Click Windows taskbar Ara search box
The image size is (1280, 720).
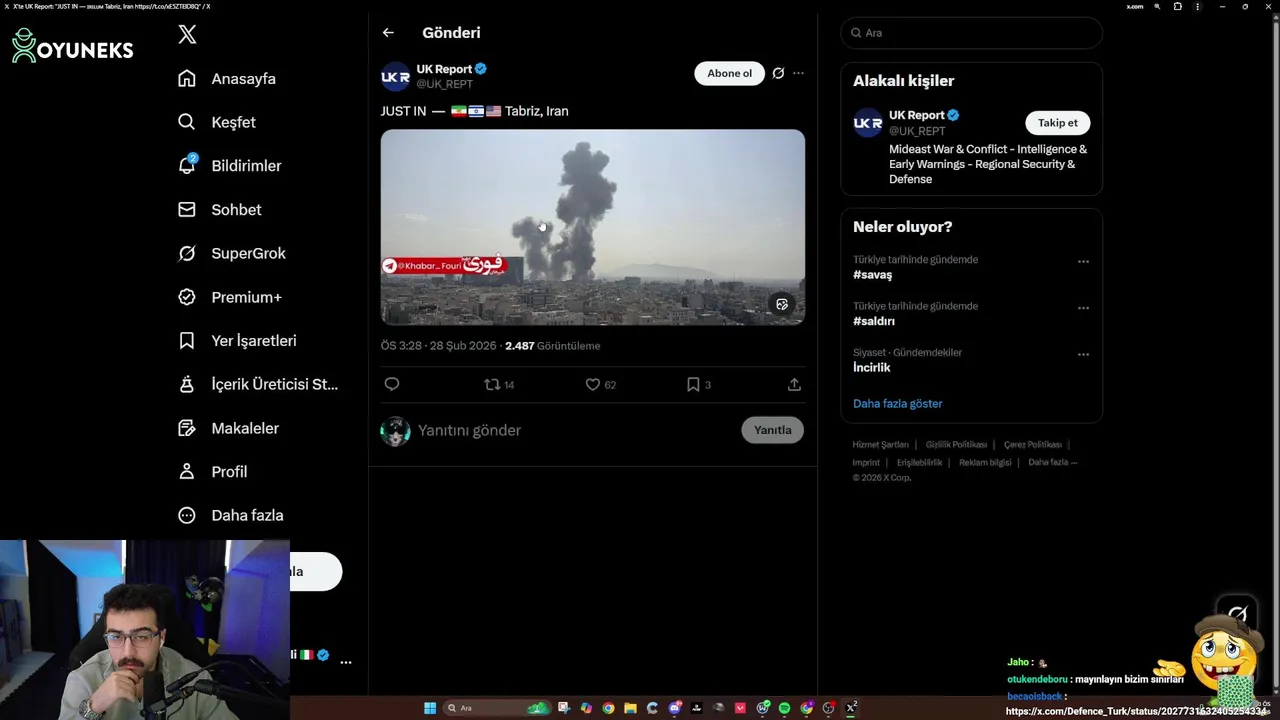(497, 708)
